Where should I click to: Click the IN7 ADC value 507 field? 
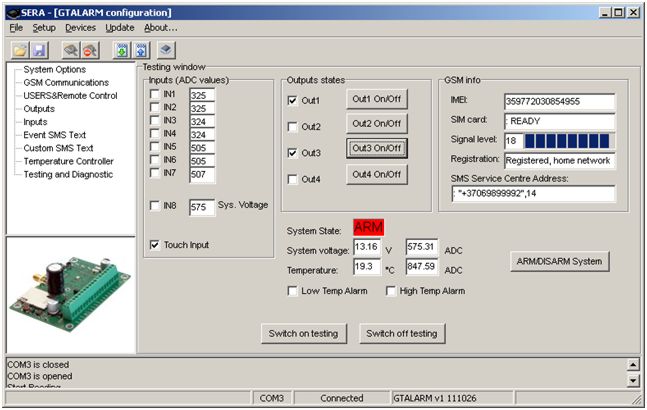(202, 174)
